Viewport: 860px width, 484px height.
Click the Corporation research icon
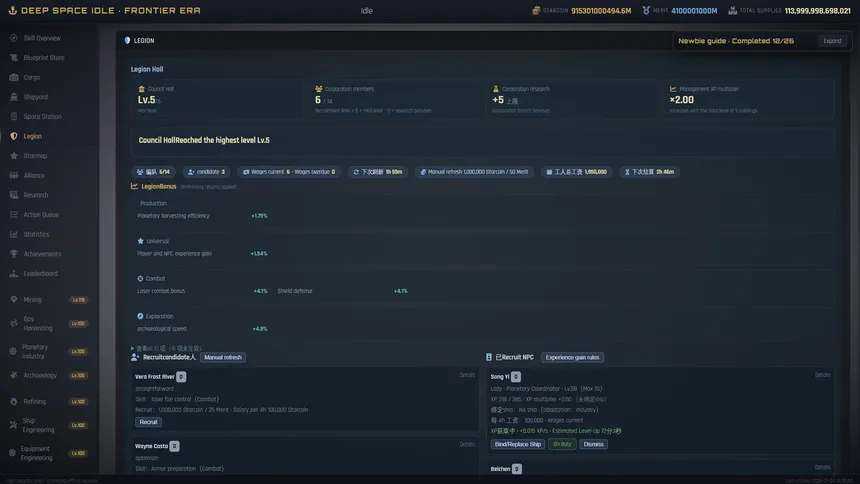[x=496, y=89]
